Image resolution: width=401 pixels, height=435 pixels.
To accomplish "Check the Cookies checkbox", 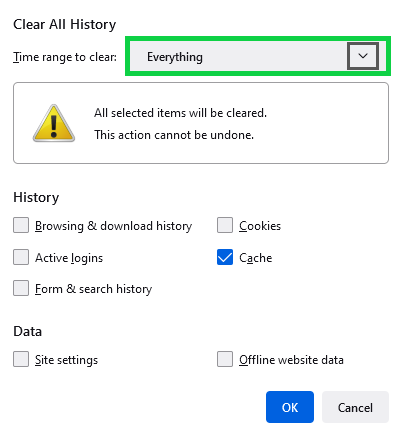I will pyautogui.click(x=225, y=225).
